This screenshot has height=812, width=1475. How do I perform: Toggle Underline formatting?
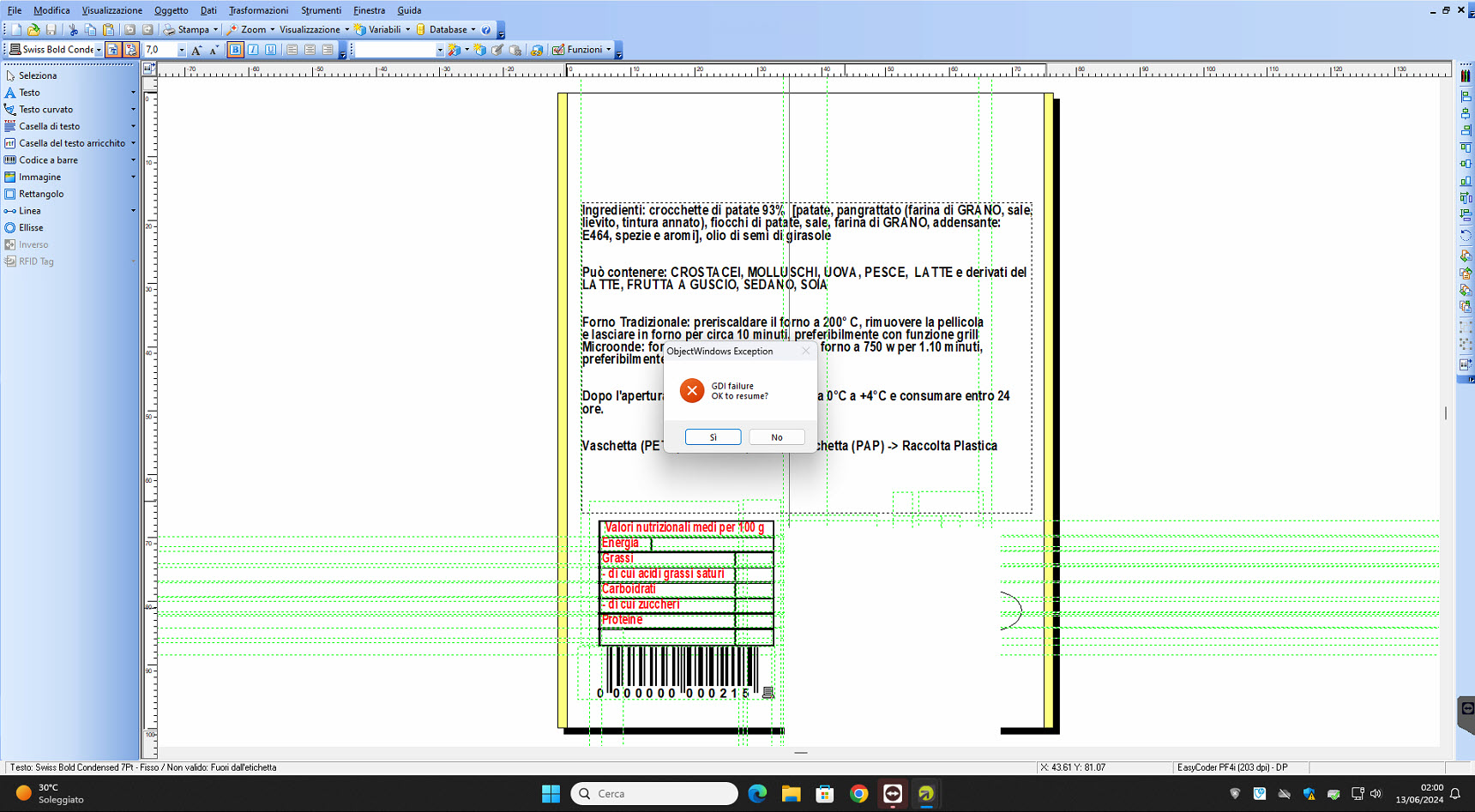[x=270, y=50]
